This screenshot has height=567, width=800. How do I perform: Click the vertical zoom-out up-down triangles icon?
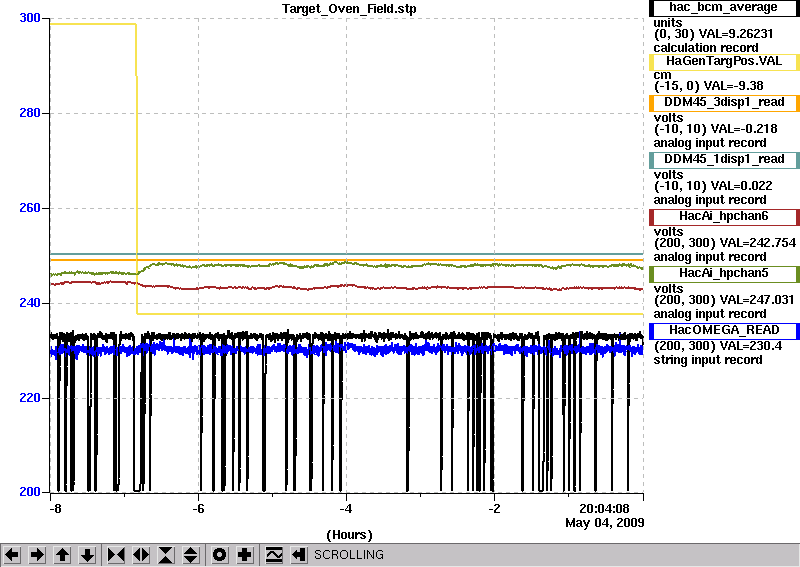click(x=191, y=555)
